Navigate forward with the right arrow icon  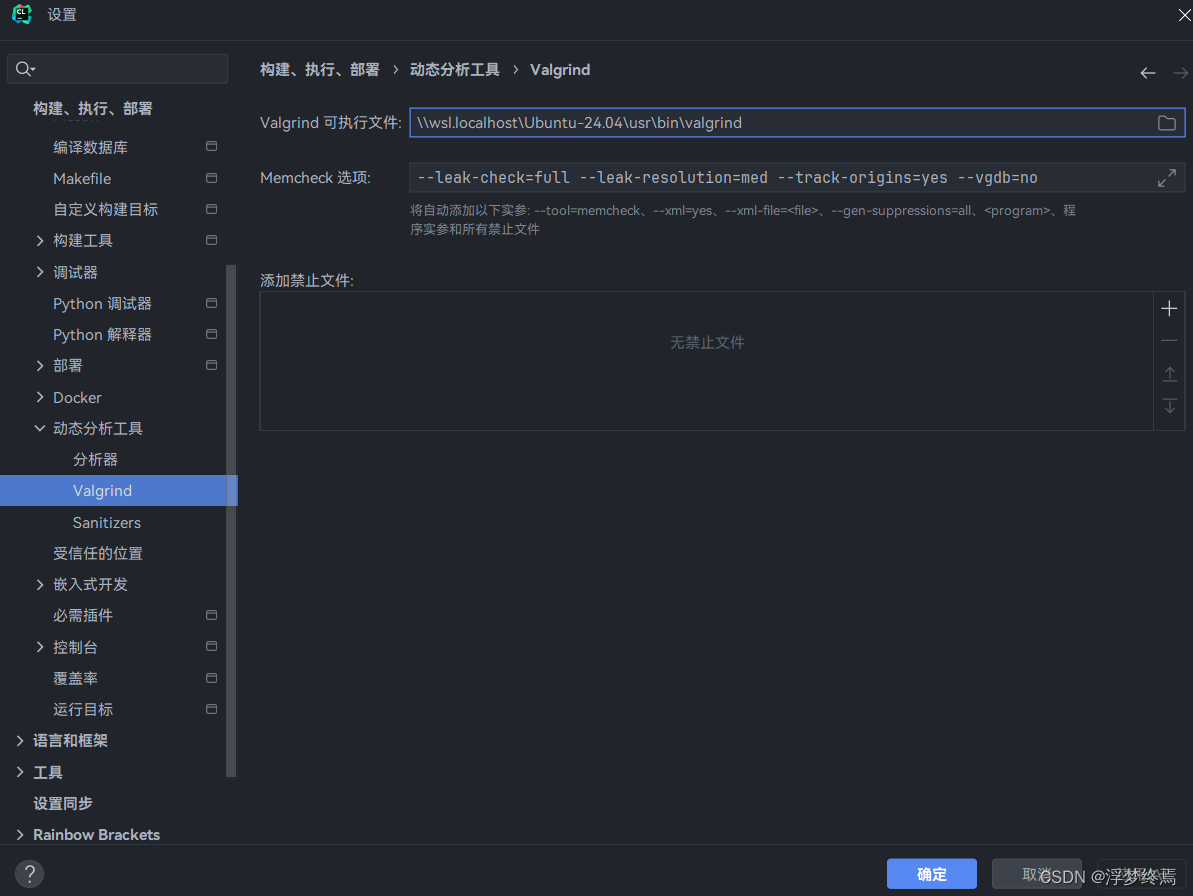(1181, 73)
